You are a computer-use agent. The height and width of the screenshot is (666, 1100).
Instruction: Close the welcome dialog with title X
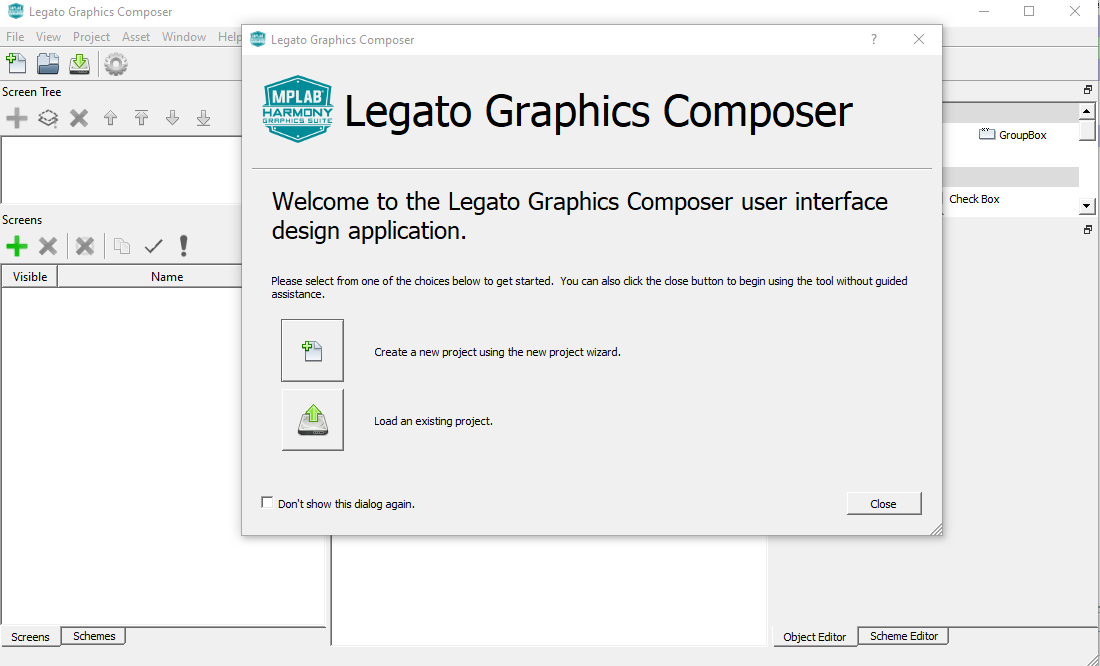coord(919,39)
